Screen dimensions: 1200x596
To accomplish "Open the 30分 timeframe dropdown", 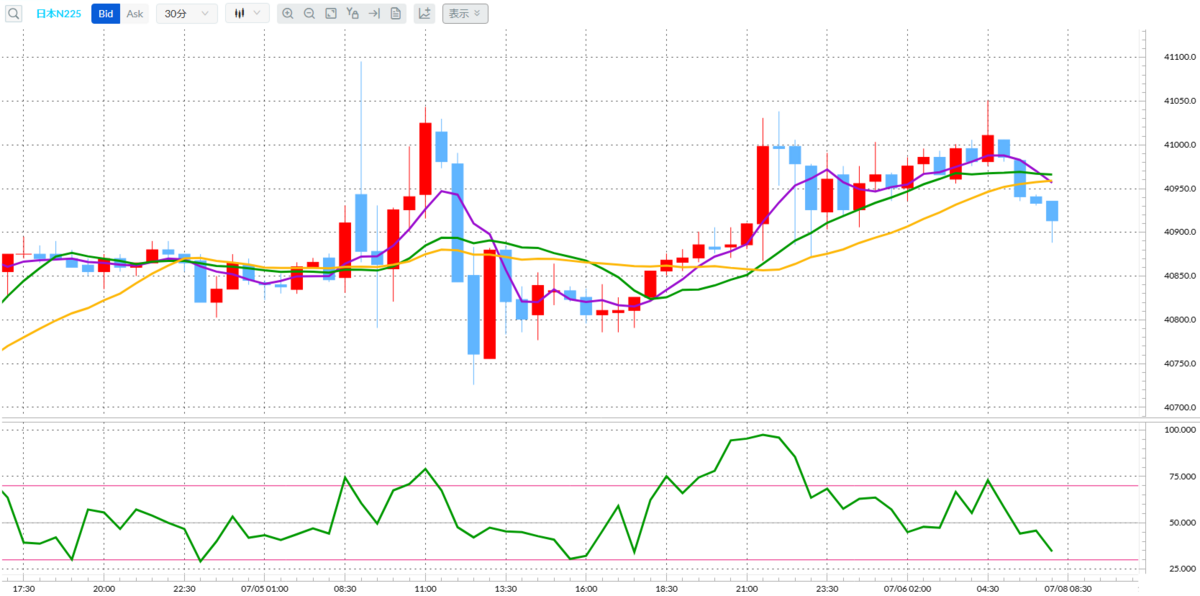I will tap(187, 13).
